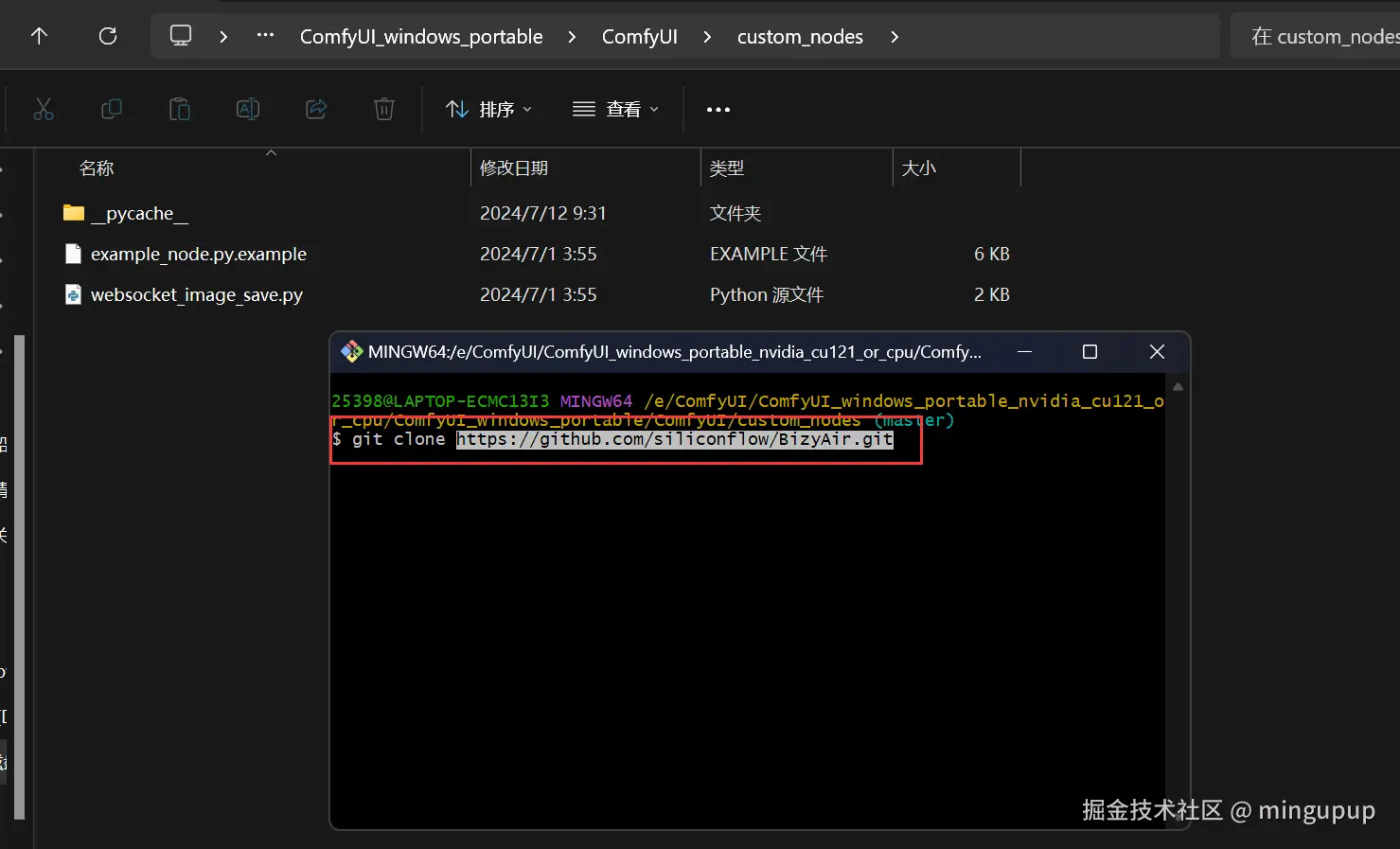Click the git clone command text

(399, 439)
